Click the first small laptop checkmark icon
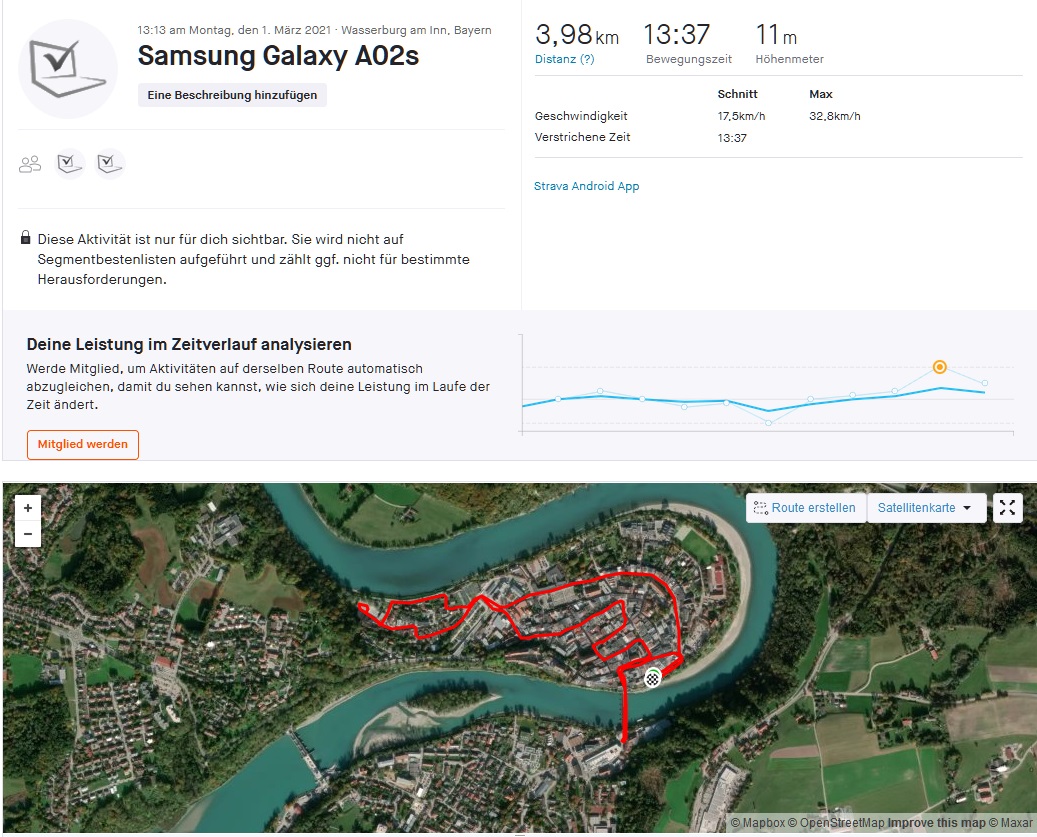 point(69,163)
